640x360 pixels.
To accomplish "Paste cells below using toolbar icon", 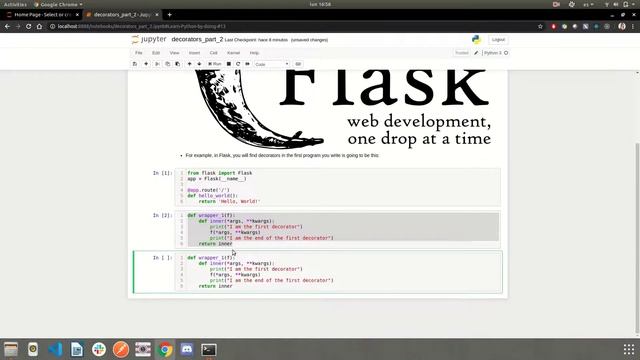I will coord(178,64).
